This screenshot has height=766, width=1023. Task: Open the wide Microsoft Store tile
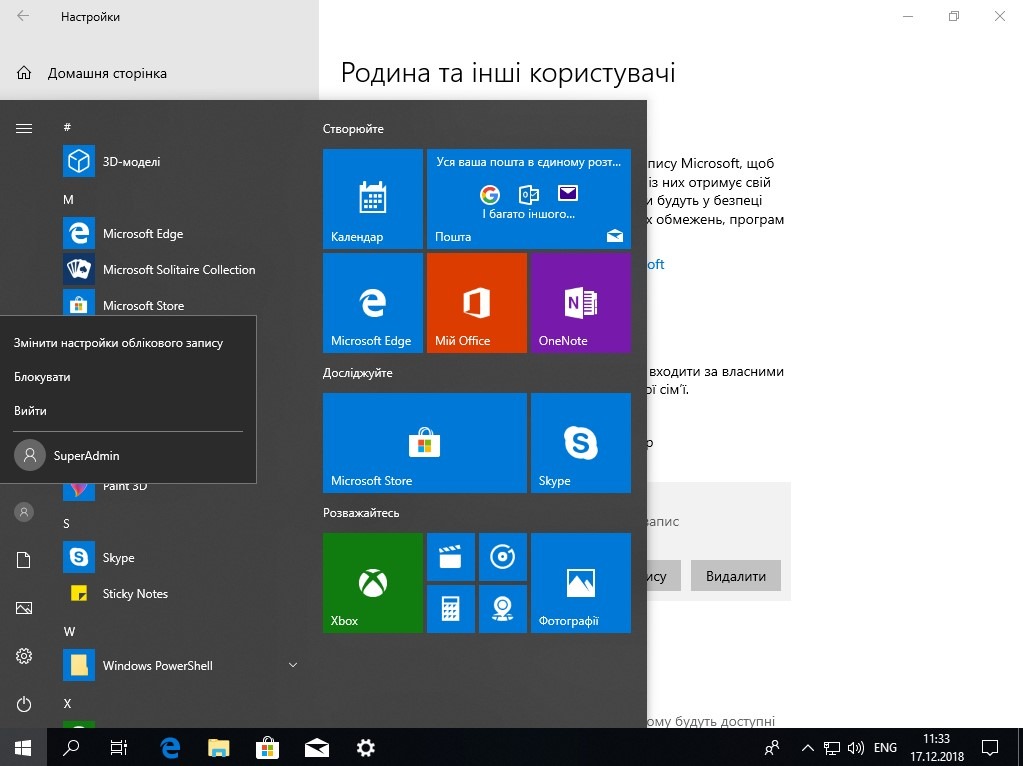425,442
